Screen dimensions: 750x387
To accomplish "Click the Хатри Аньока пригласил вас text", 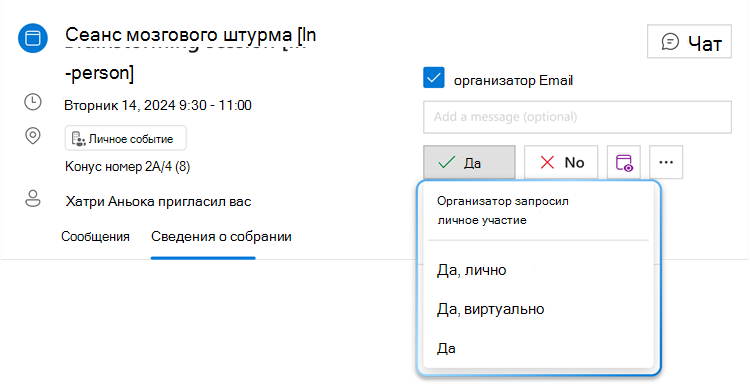I will (x=158, y=201).
